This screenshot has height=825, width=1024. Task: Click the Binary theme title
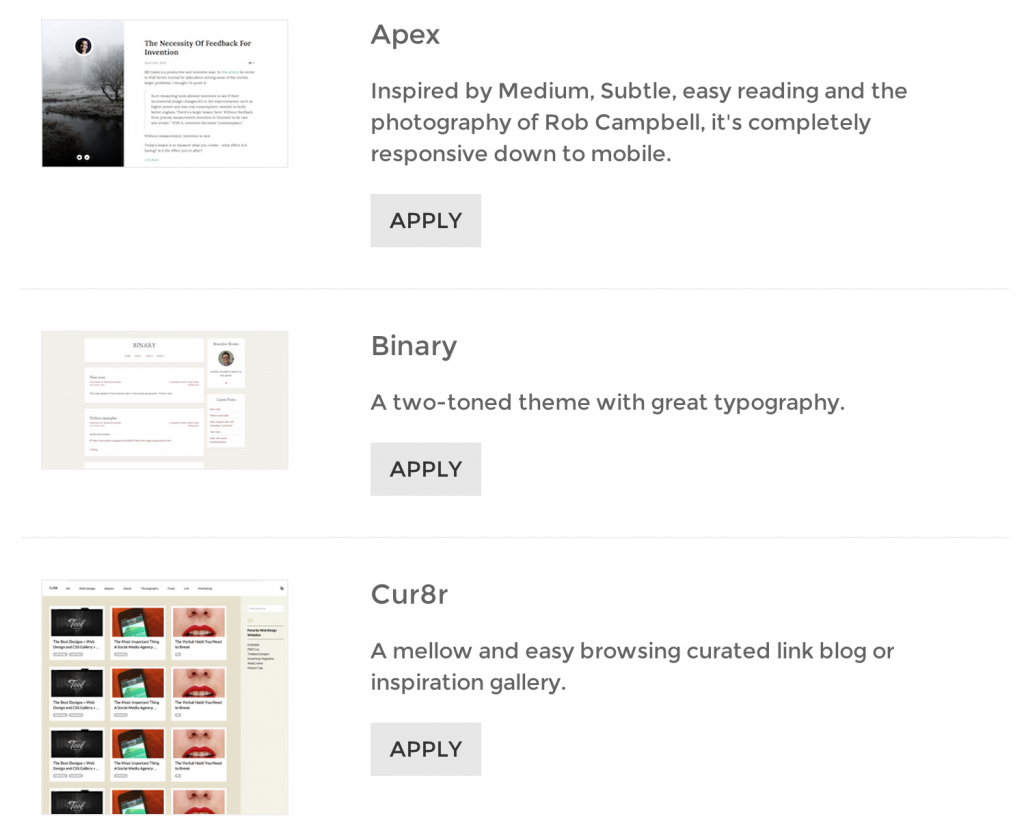tap(413, 346)
